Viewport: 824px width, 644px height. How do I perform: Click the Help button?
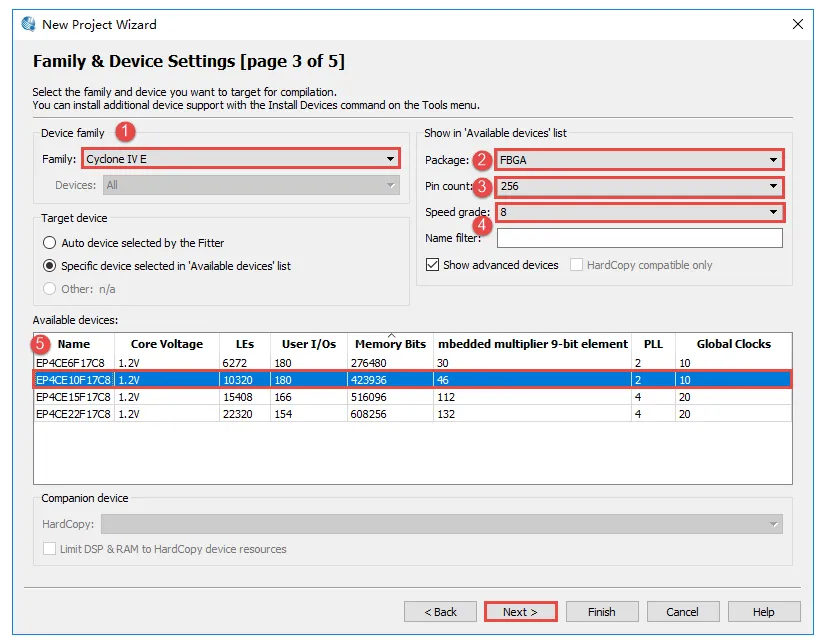tap(764, 612)
